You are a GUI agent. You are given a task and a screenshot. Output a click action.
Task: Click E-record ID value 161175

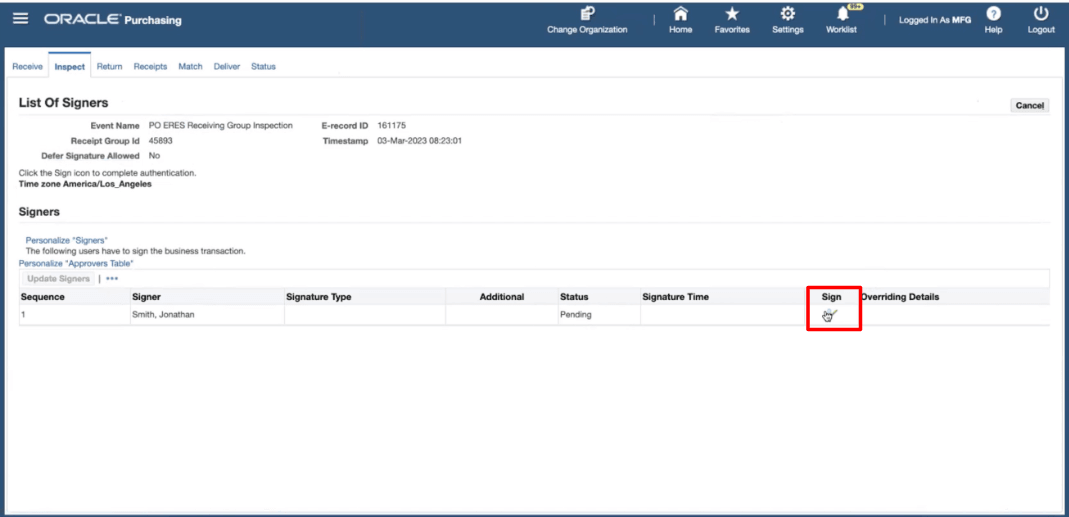point(391,125)
